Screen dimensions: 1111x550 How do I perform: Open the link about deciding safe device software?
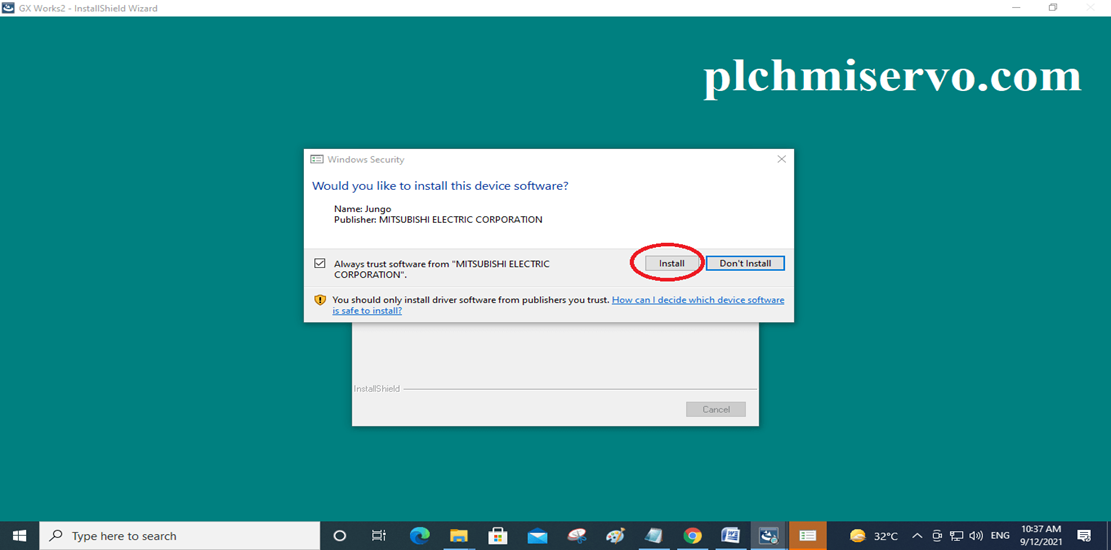[558, 305]
